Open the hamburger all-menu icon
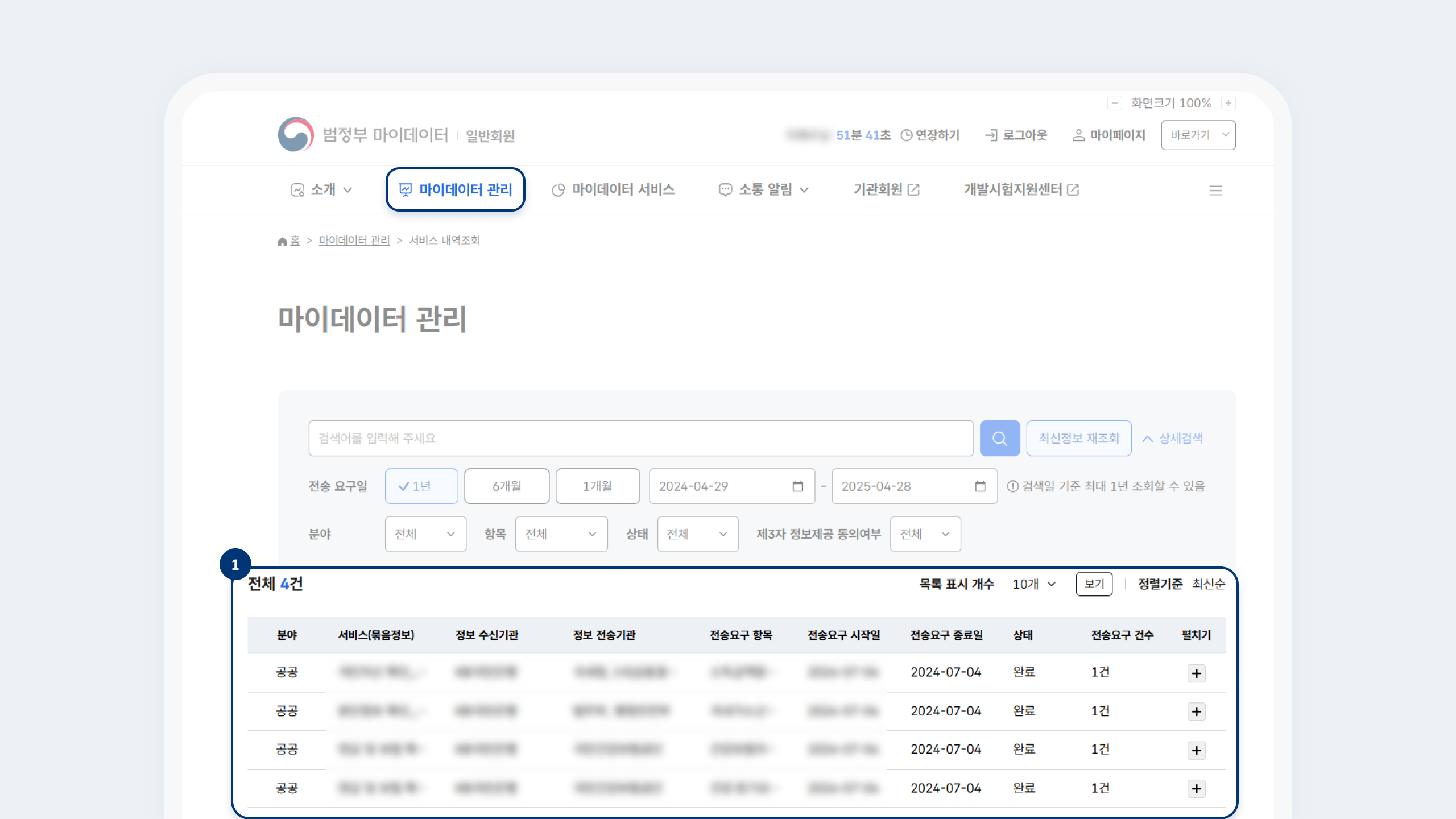The height and width of the screenshot is (819, 1456). click(x=1215, y=191)
